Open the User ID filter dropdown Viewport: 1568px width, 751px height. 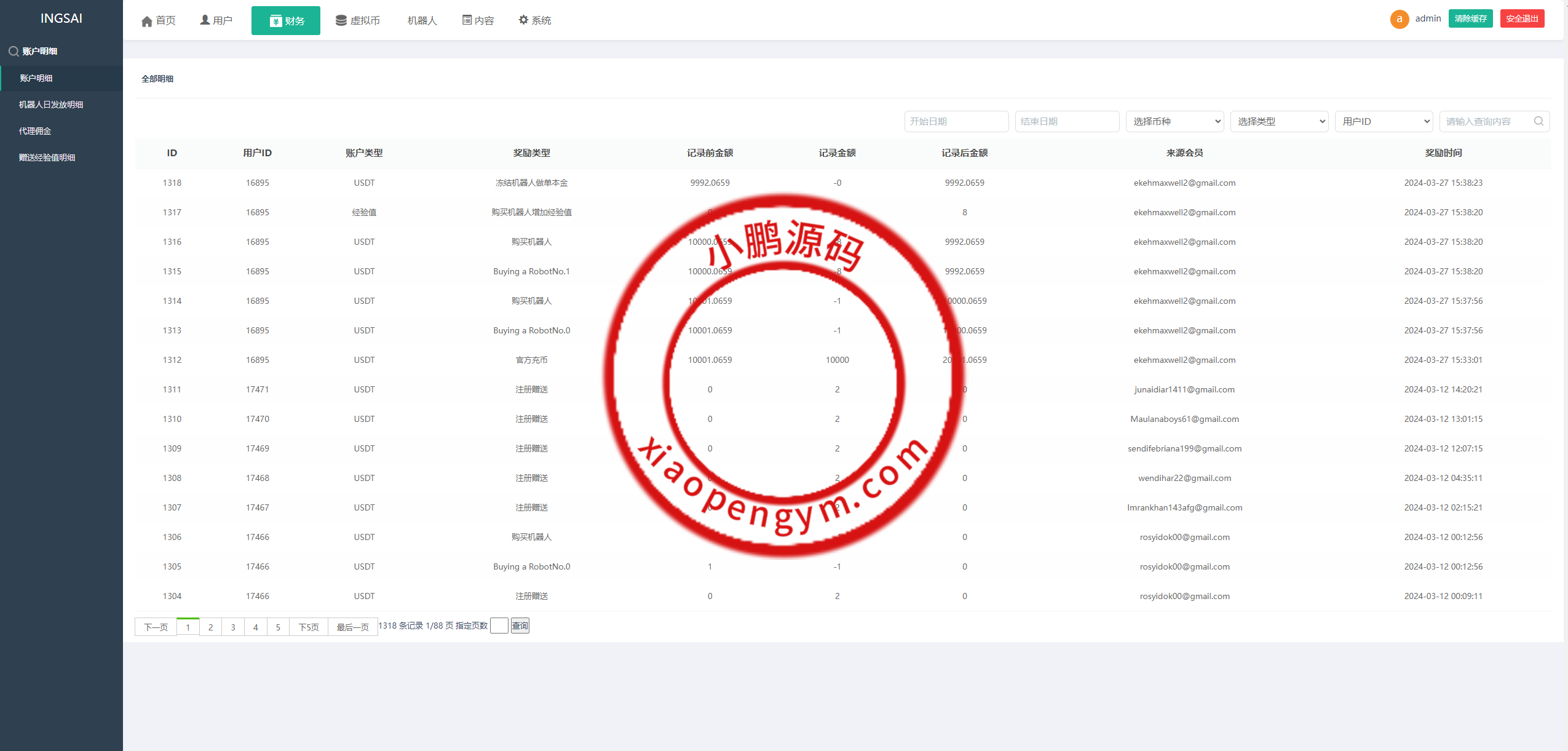1384,121
